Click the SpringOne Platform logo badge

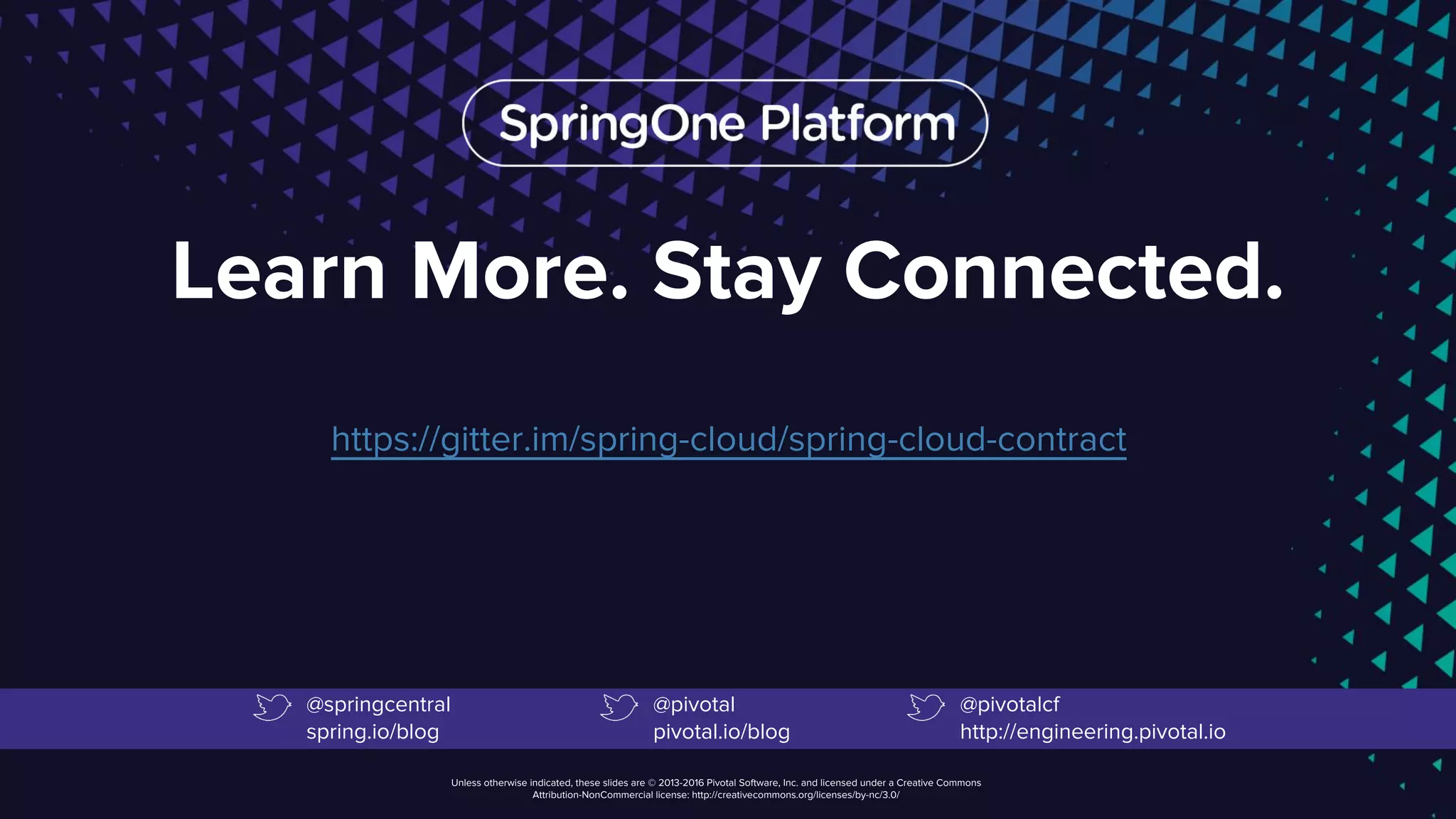pyautogui.click(x=725, y=123)
